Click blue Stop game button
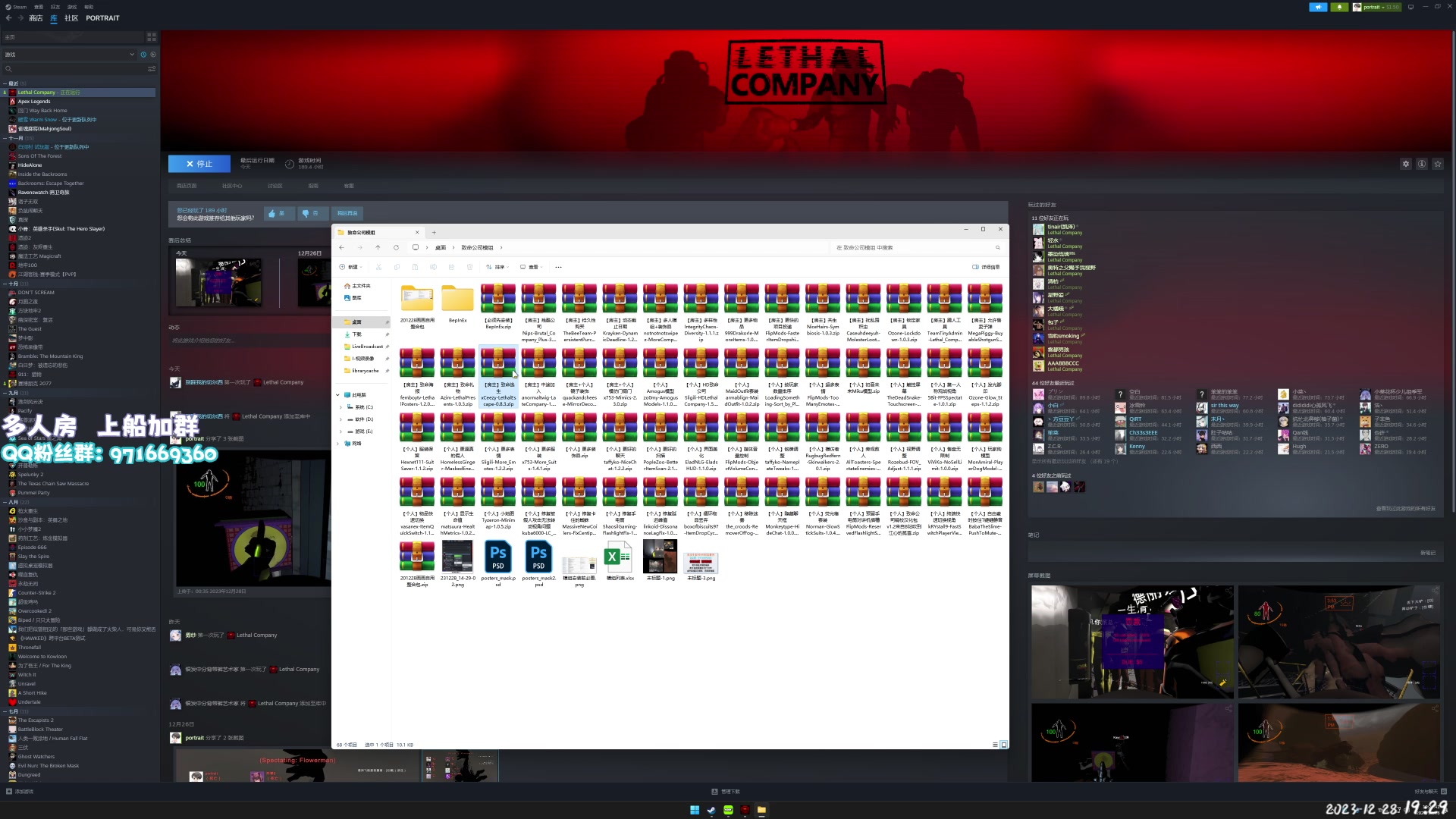 200,164
